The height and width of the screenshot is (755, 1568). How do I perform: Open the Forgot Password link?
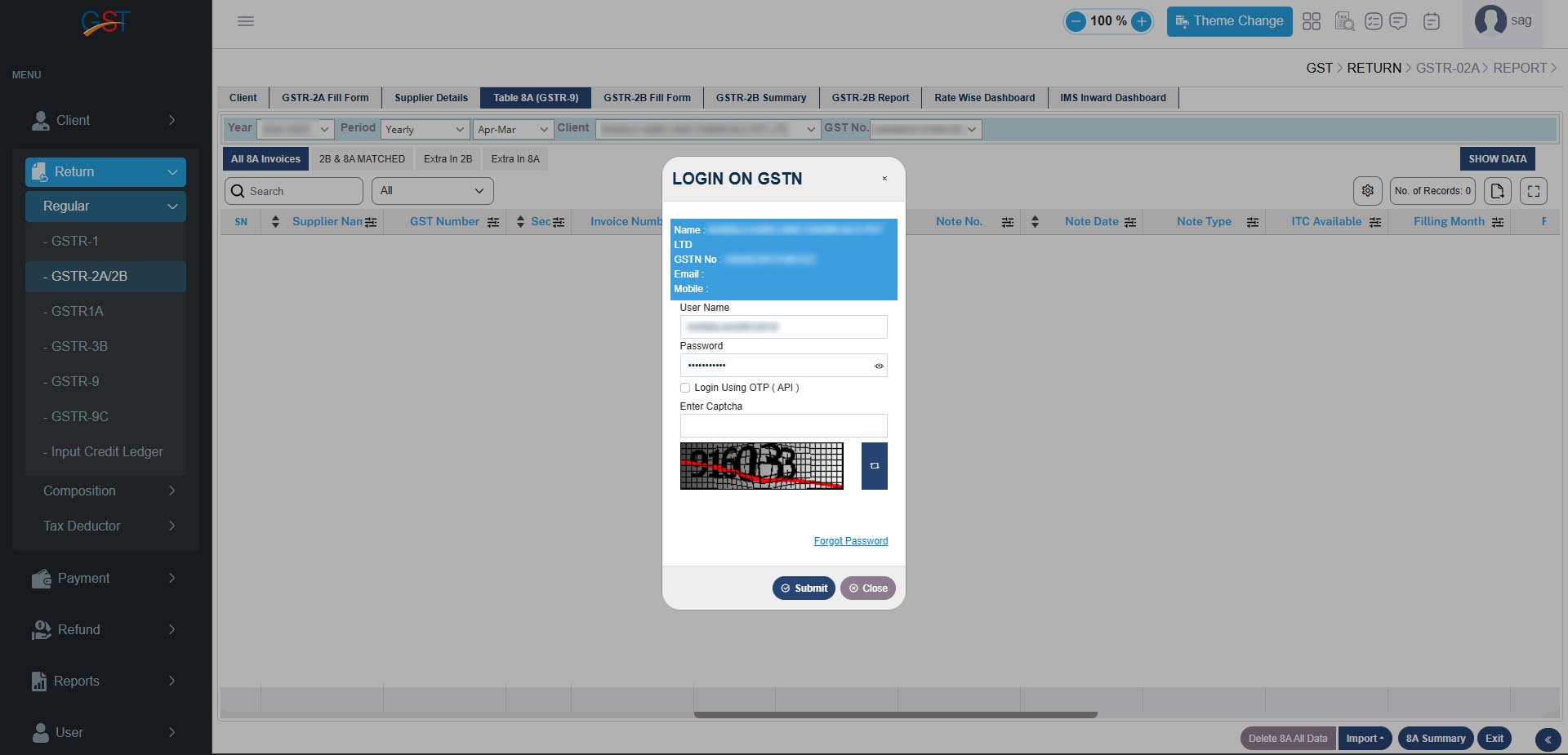pyautogui.click(x=850, y=541)
